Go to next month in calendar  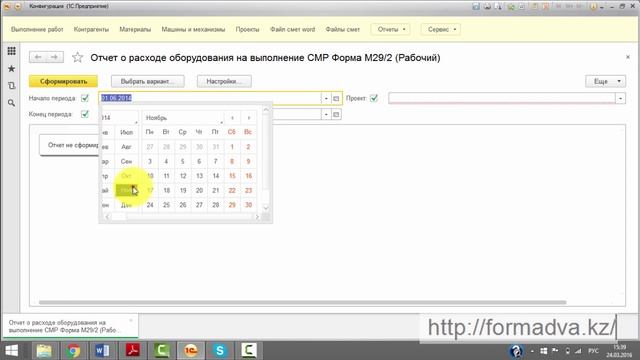249,118
